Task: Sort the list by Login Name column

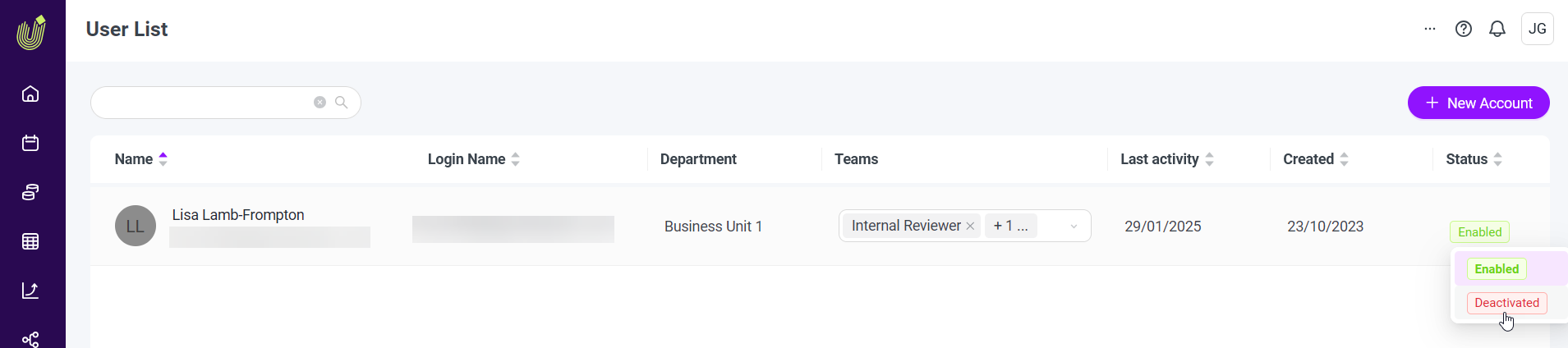Action: (474, 159)
